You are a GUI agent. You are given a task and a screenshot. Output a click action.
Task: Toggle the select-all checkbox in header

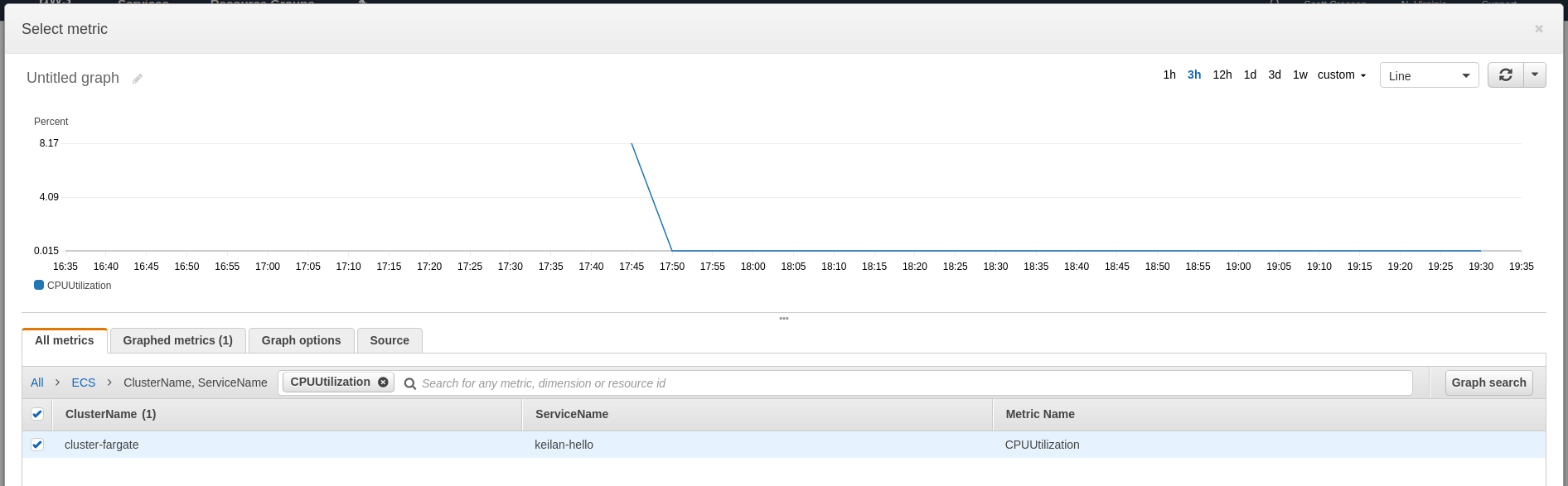point(37,414)
